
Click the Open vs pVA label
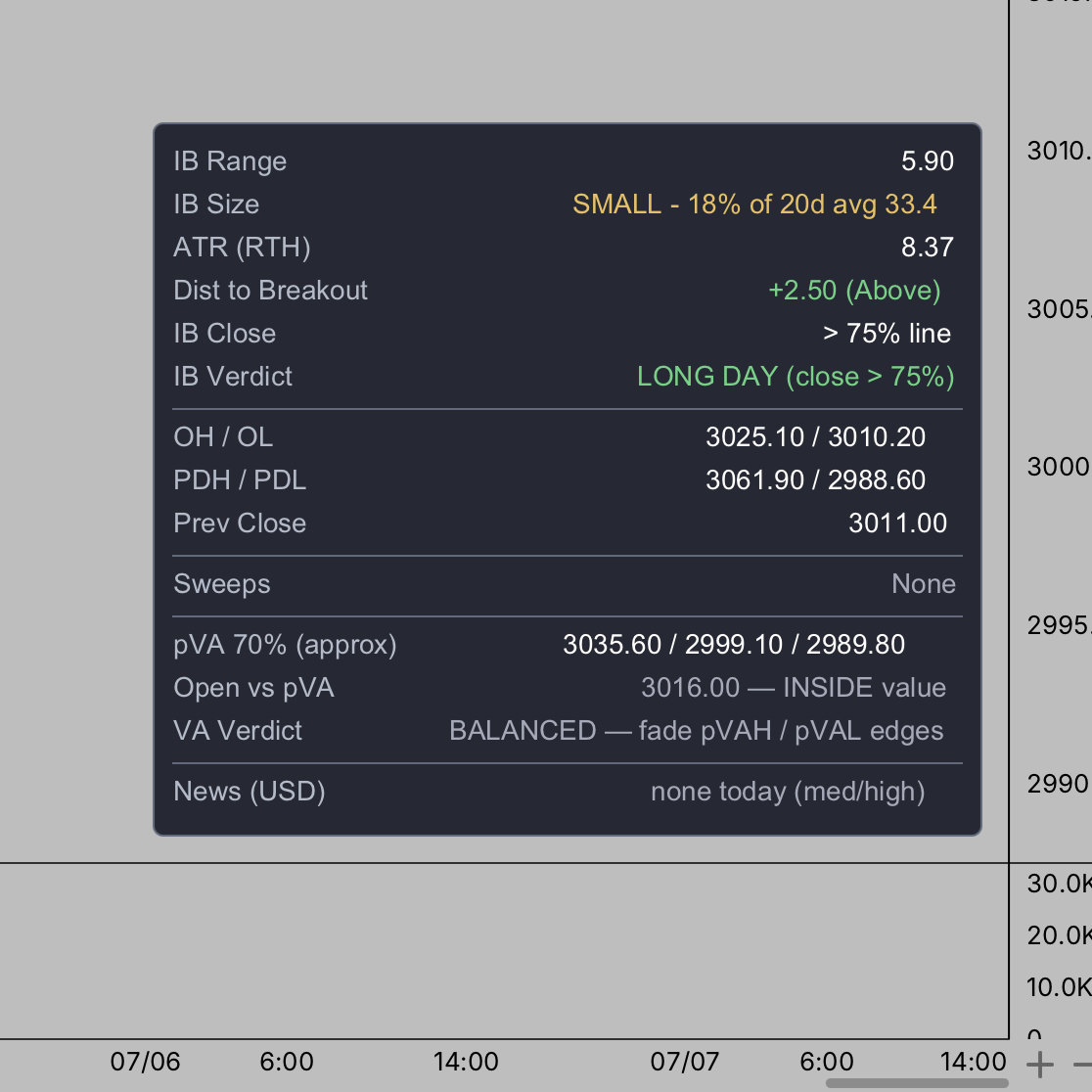click(253, 688)
